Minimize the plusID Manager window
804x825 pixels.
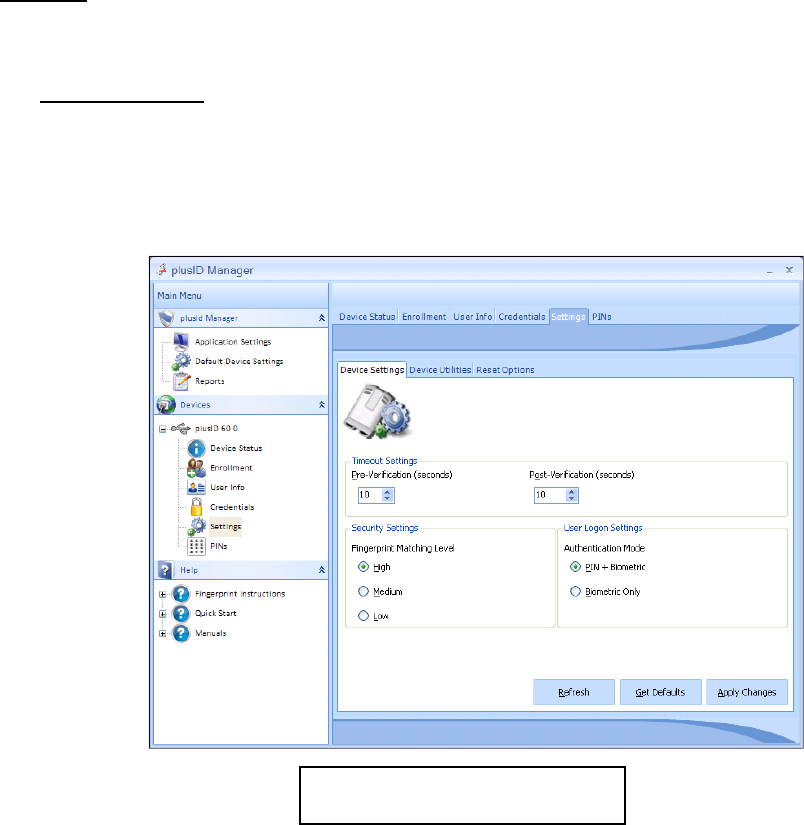(x=769, y=270)
